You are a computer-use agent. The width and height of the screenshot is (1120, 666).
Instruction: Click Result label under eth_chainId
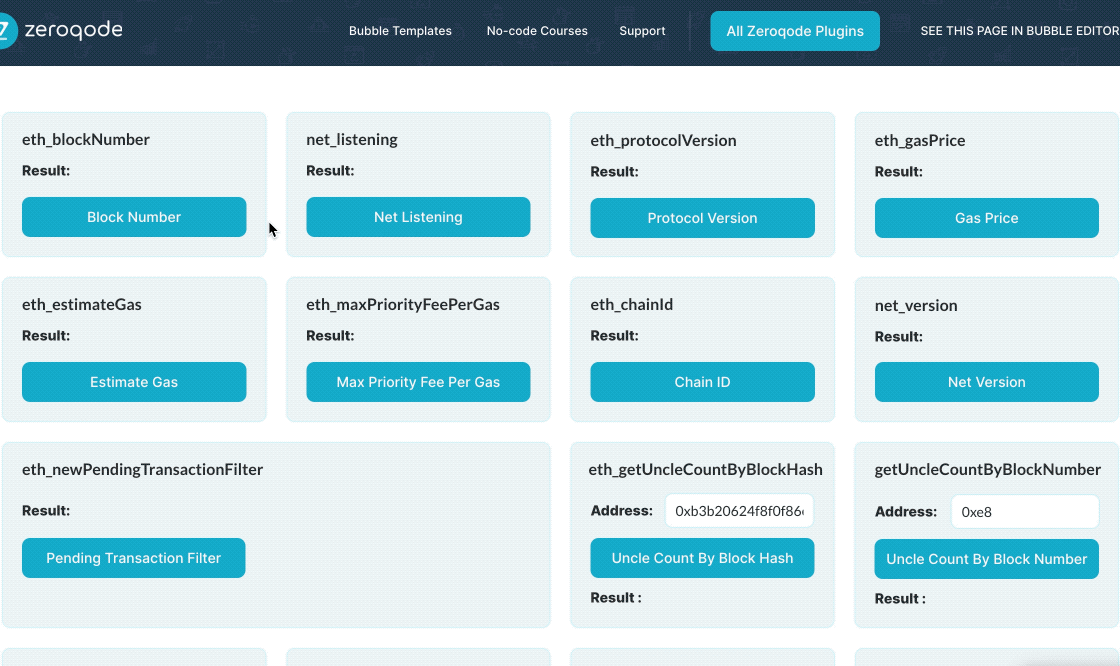point(614,336)
